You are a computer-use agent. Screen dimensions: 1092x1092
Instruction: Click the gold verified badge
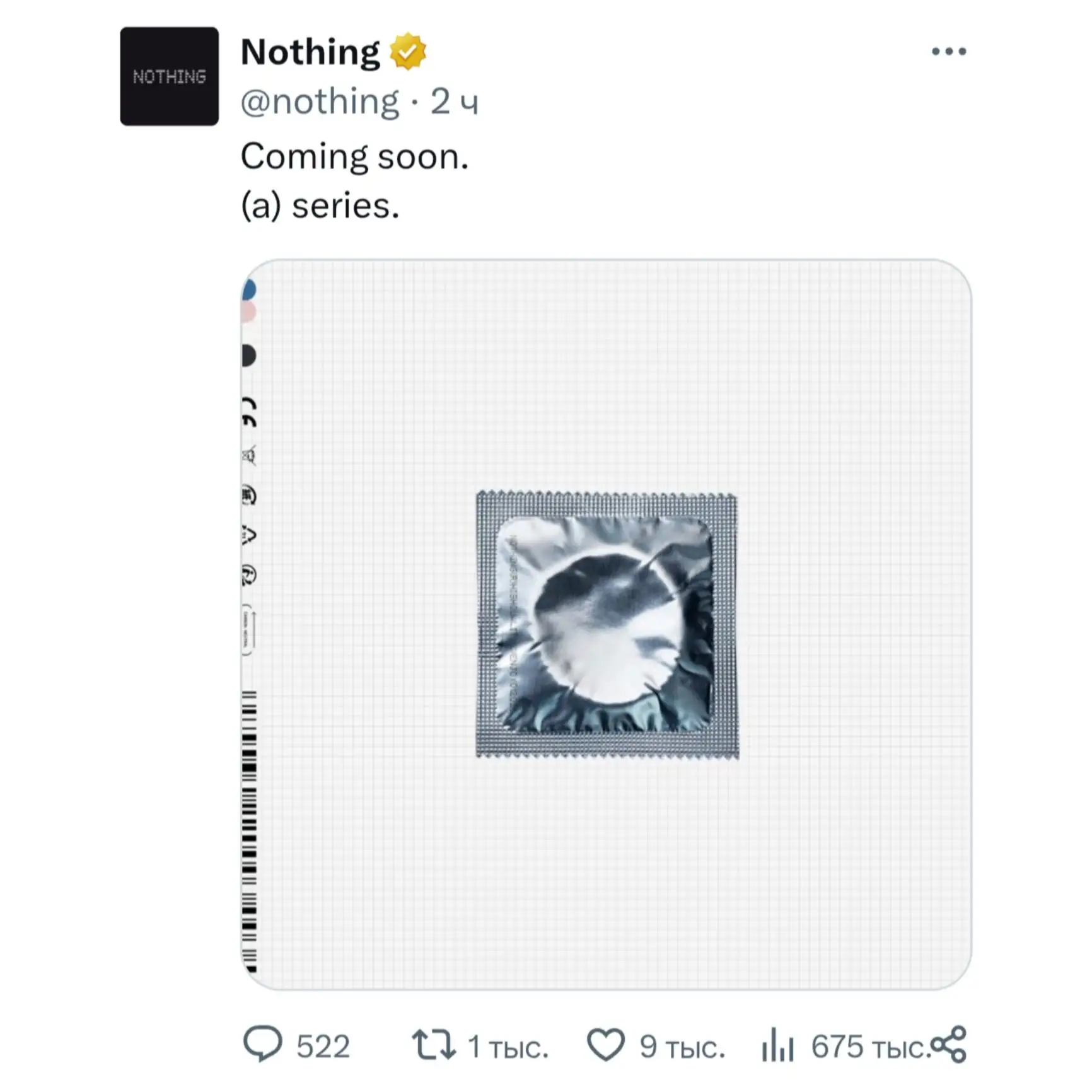tap(408, 52)
